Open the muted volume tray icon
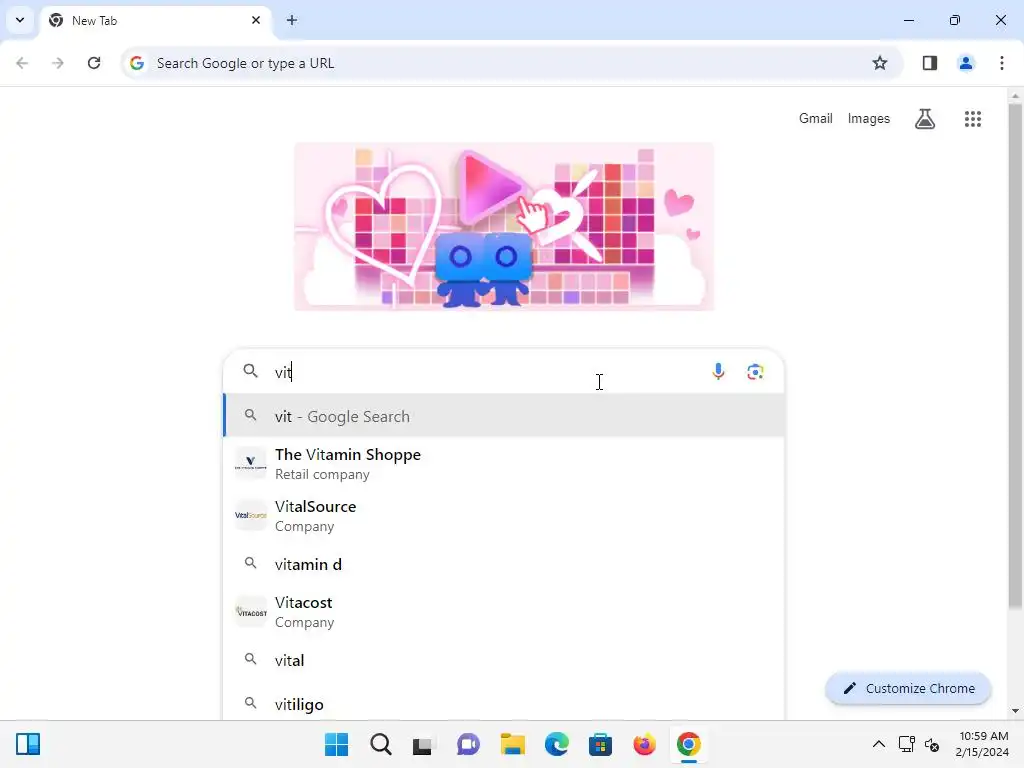1024x768 pixels. pyautogui.click(x=933, y=744)
